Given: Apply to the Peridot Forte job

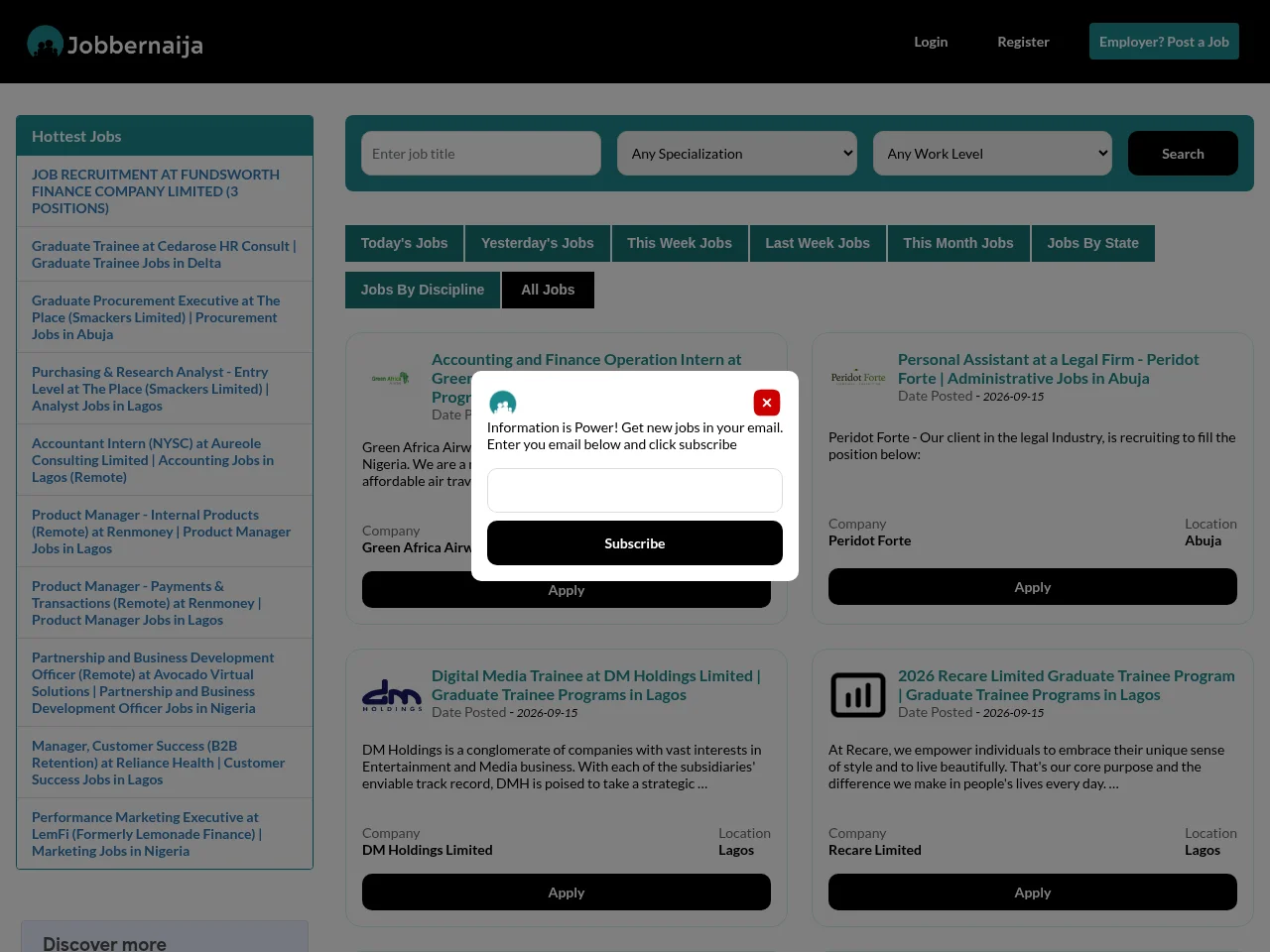Looking at the screenshot, I should (x=1033, y=587).
